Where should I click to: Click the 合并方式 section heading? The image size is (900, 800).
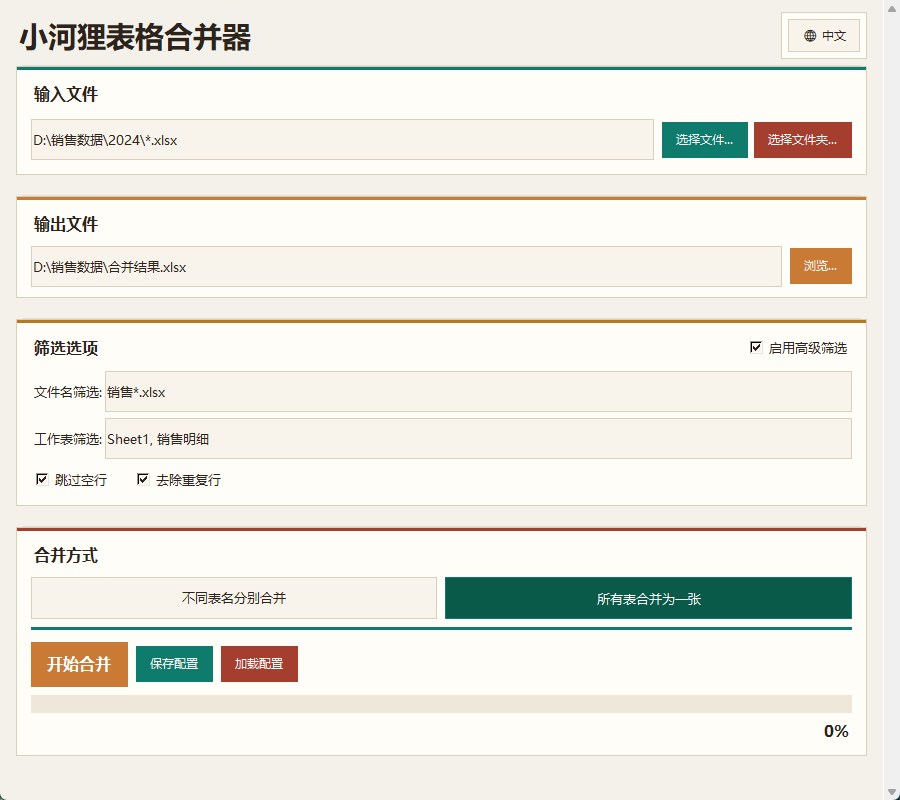[65, 556]
